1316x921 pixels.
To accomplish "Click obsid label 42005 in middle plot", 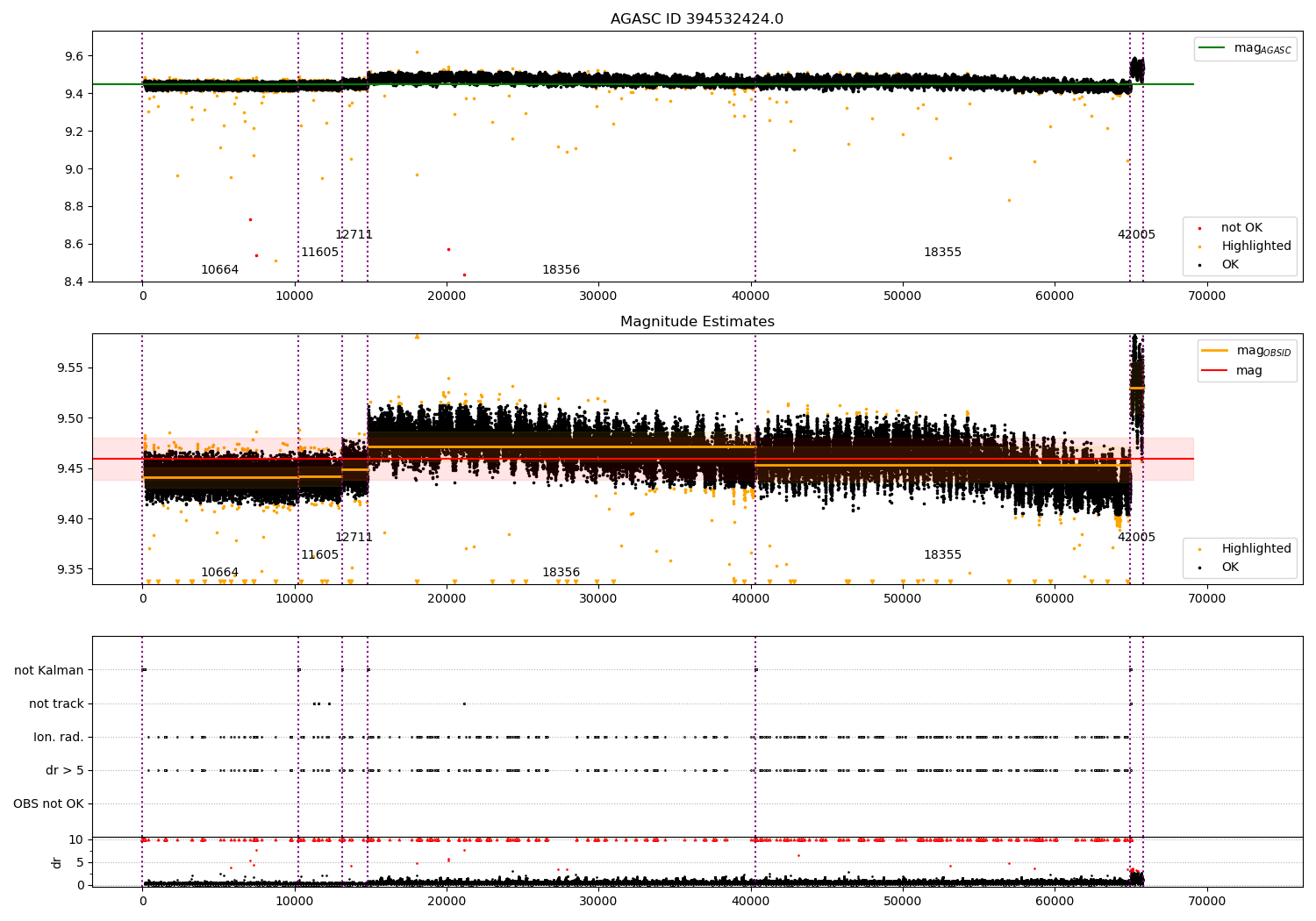I will 1136,538.
